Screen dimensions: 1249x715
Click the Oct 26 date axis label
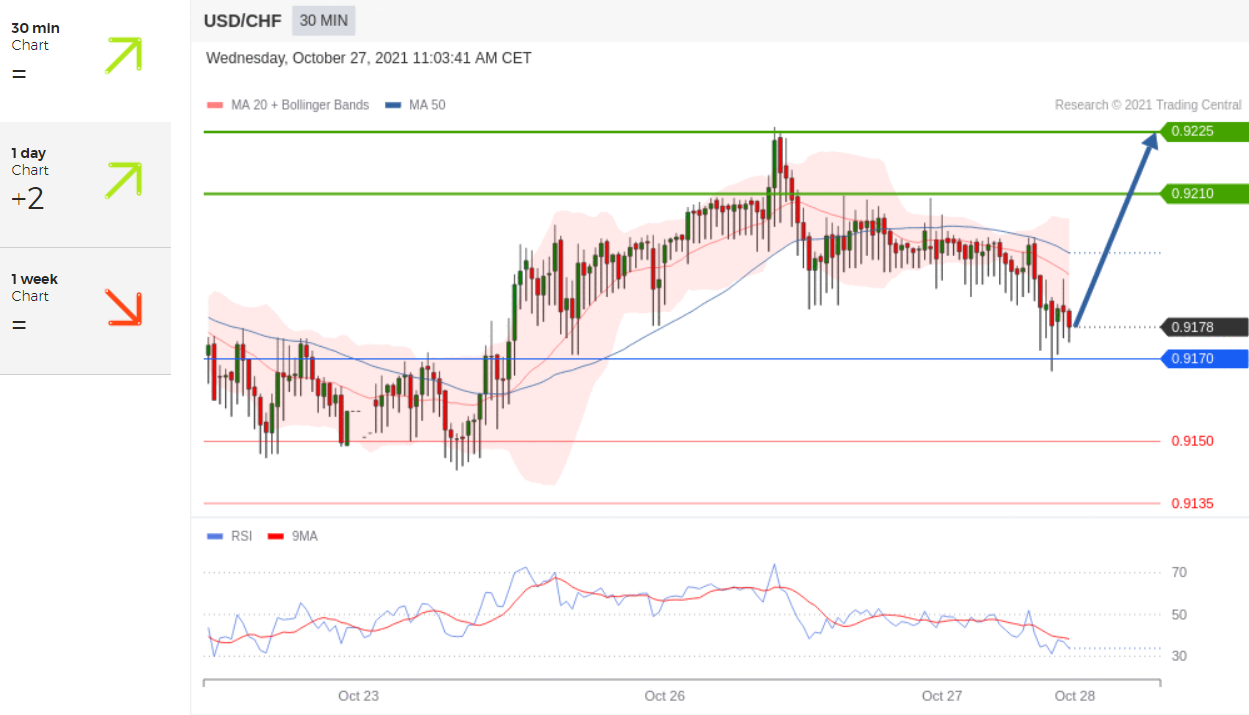[x=664, y=696]
